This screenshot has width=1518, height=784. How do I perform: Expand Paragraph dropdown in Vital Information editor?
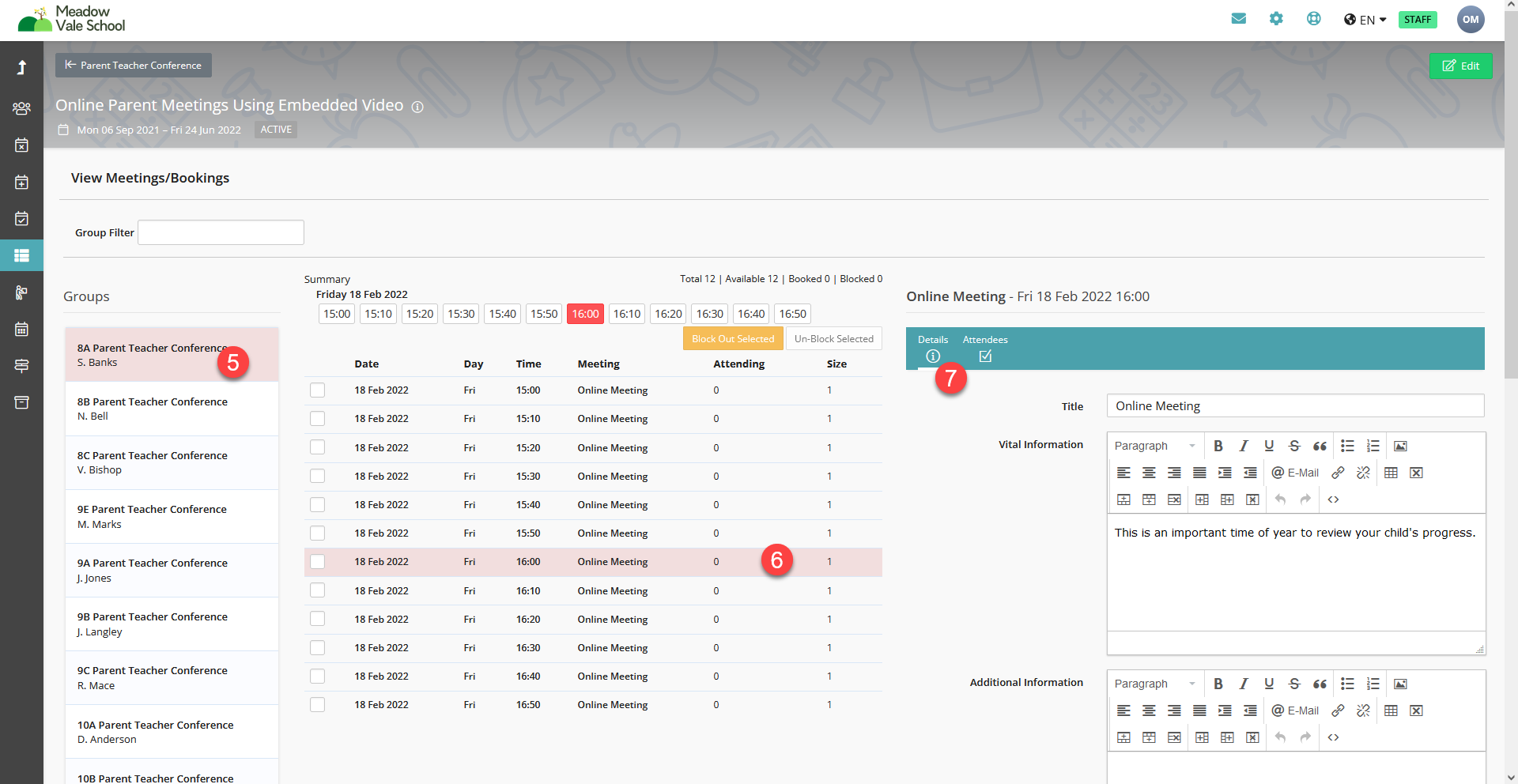click(1155, 446)
